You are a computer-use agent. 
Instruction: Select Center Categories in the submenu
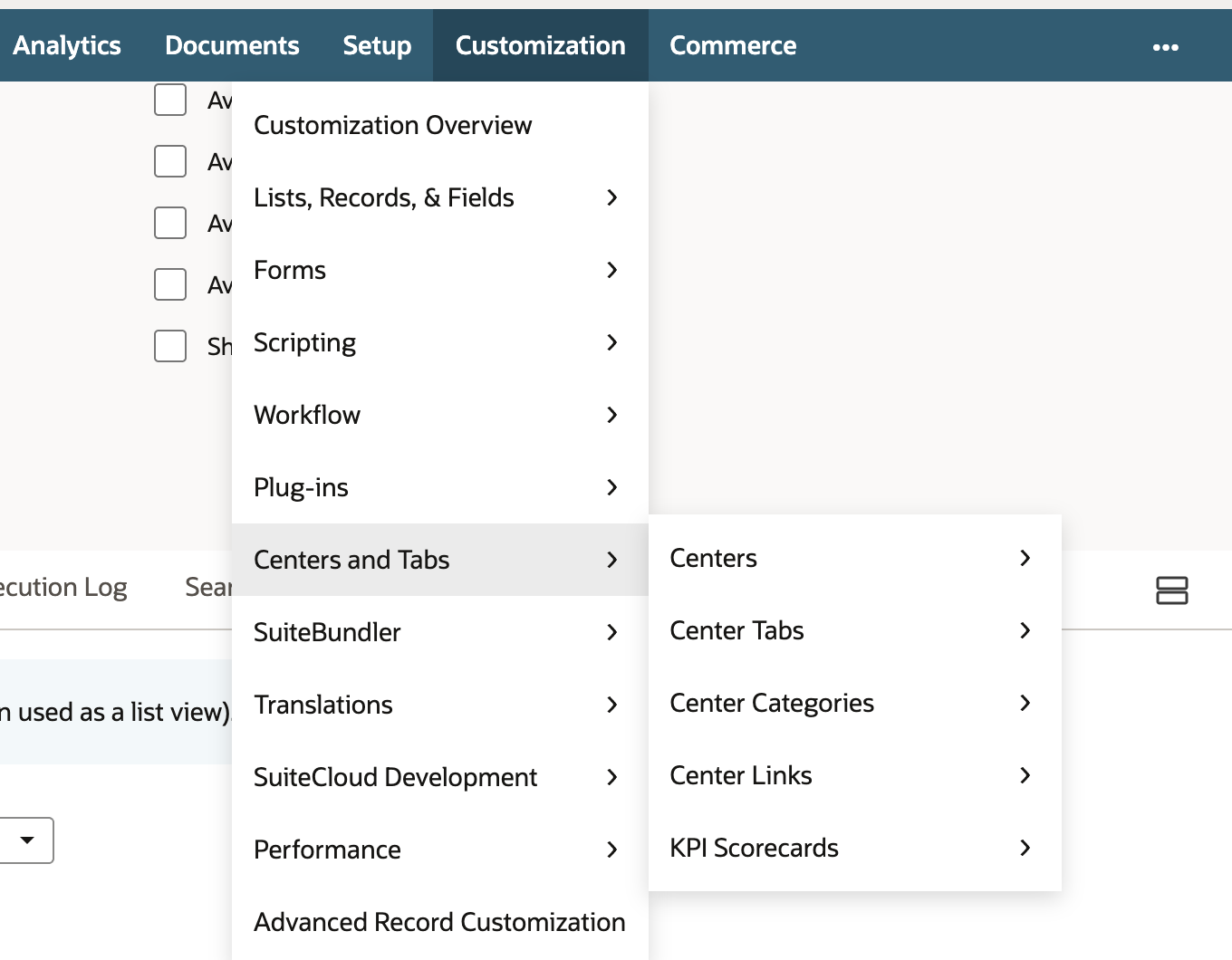(x=855, y=703)
